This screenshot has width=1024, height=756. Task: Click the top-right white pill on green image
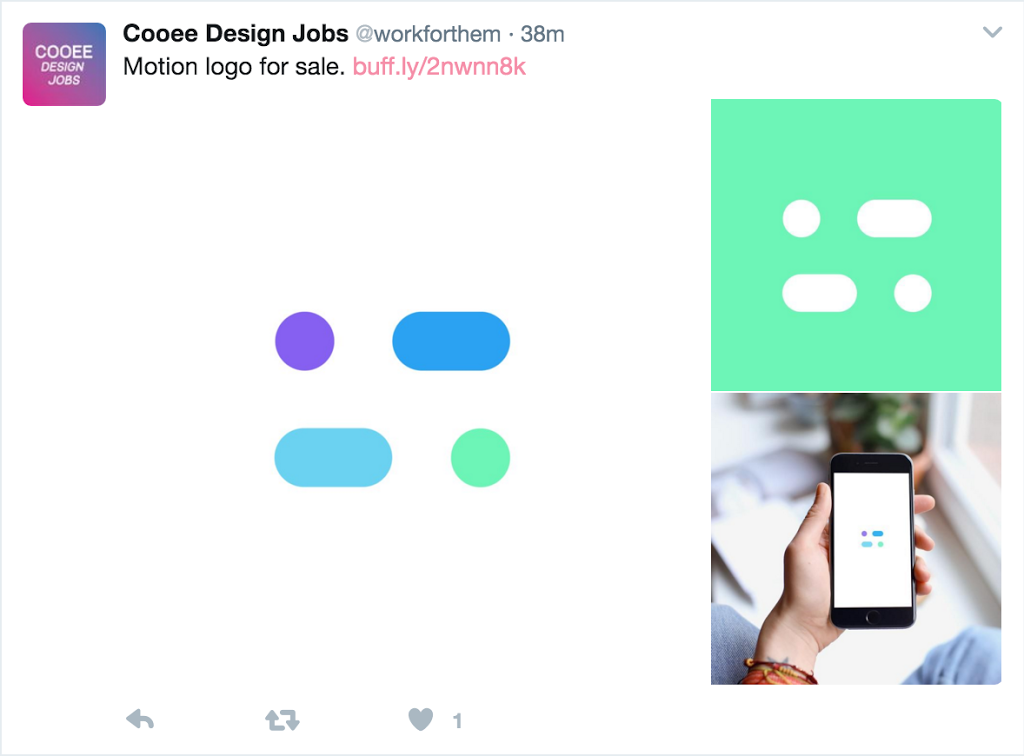tap(894, 218)
